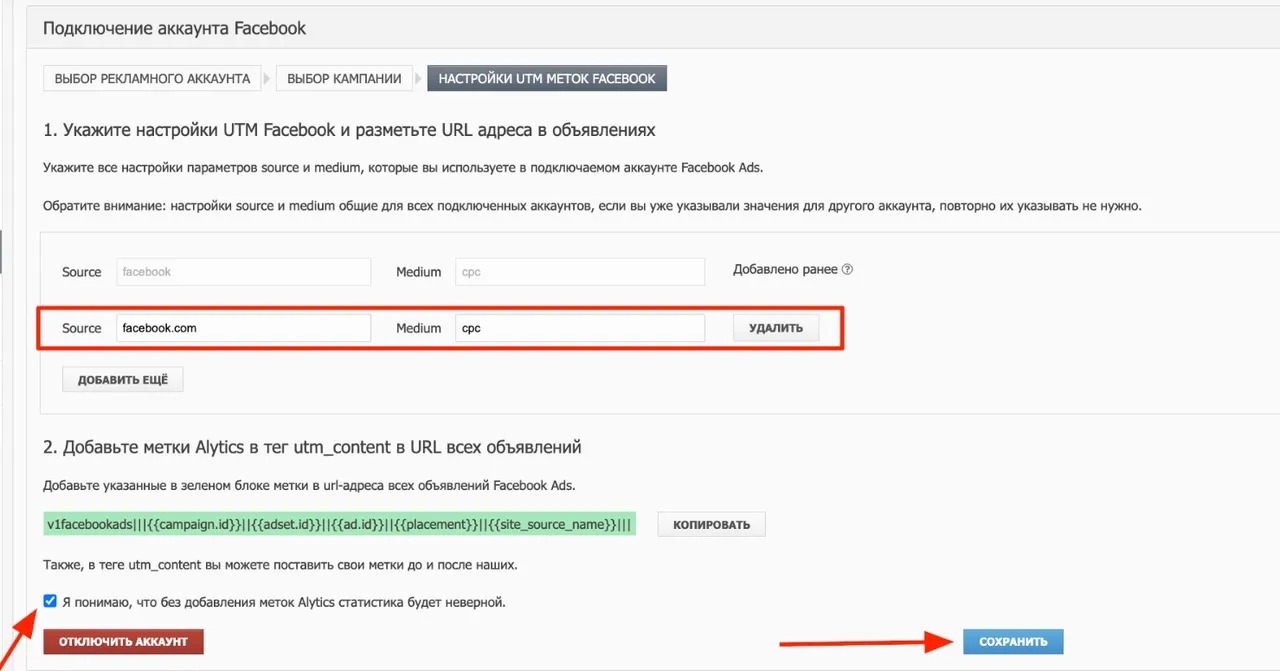This screenshot has width=1280, height=671.
Task: Open the 'Выбор кампании' step tab
Action: tap(344, 79)
